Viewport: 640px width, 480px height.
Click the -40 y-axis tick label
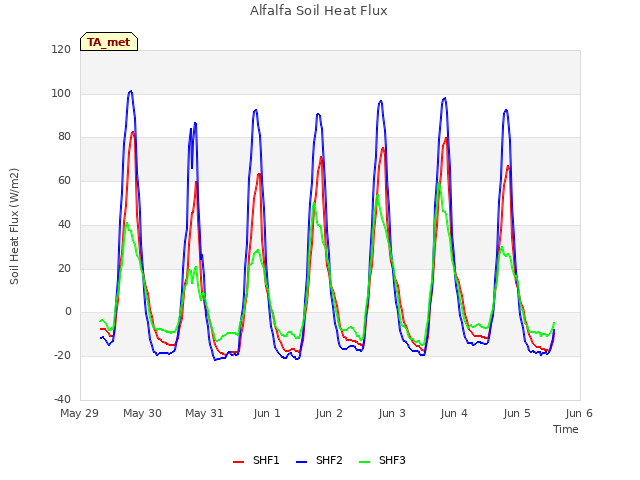click(62, 399)
